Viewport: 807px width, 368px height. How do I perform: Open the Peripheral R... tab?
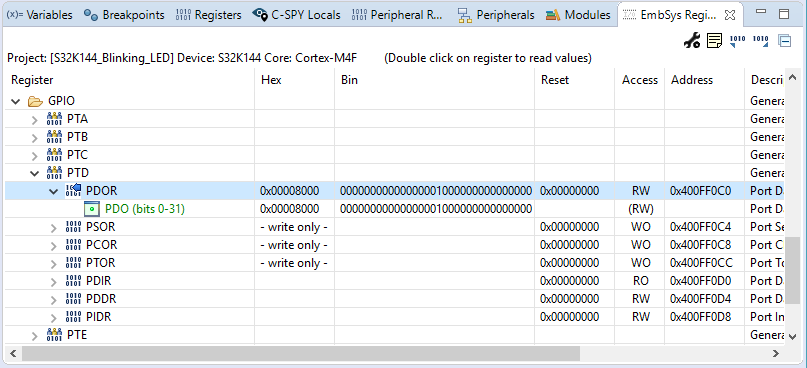click(398, 15)
